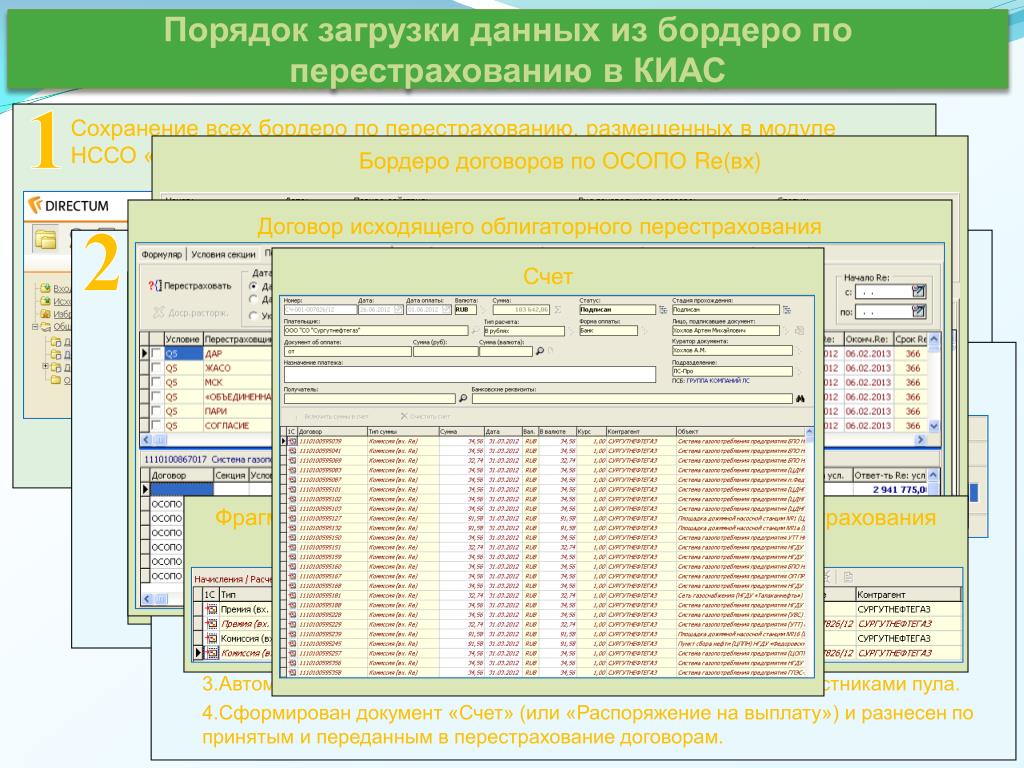Click the arrow icon next to the Плательщик field
Screen dimensions: 1024x768
pyautogui.click(x=475, y=331)
